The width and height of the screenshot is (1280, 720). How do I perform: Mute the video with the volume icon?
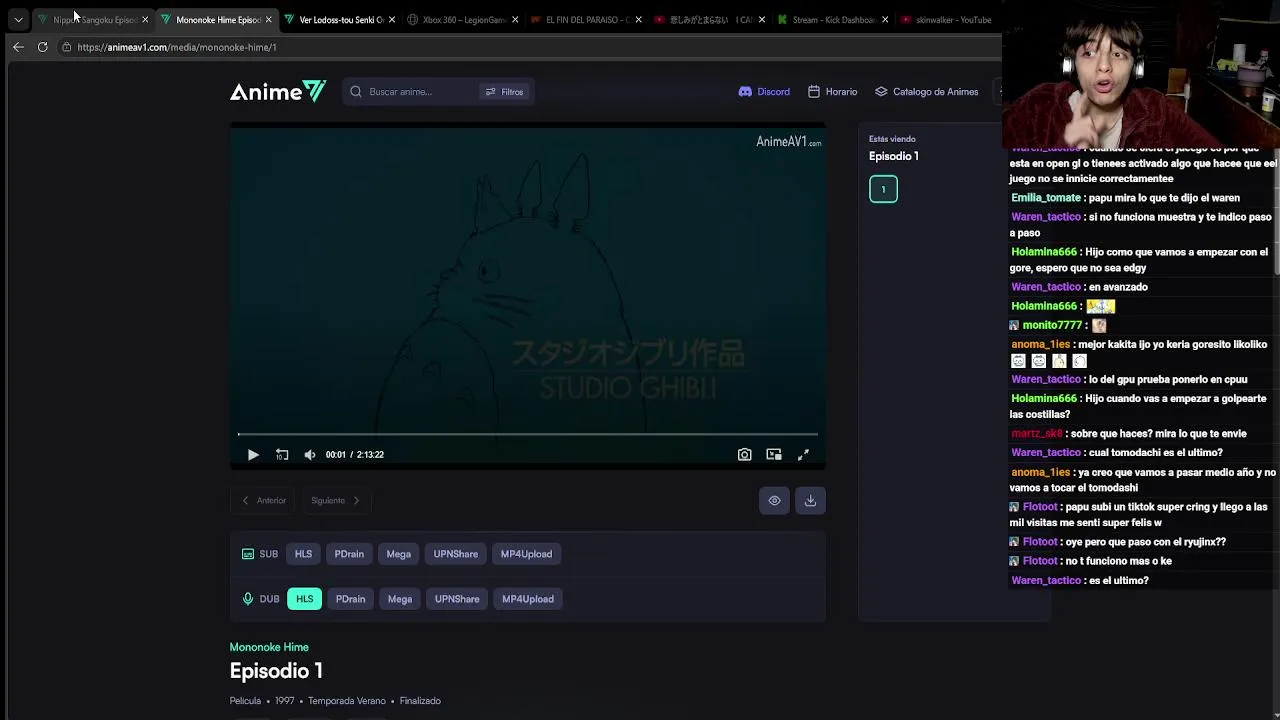(x=310, y=455)
